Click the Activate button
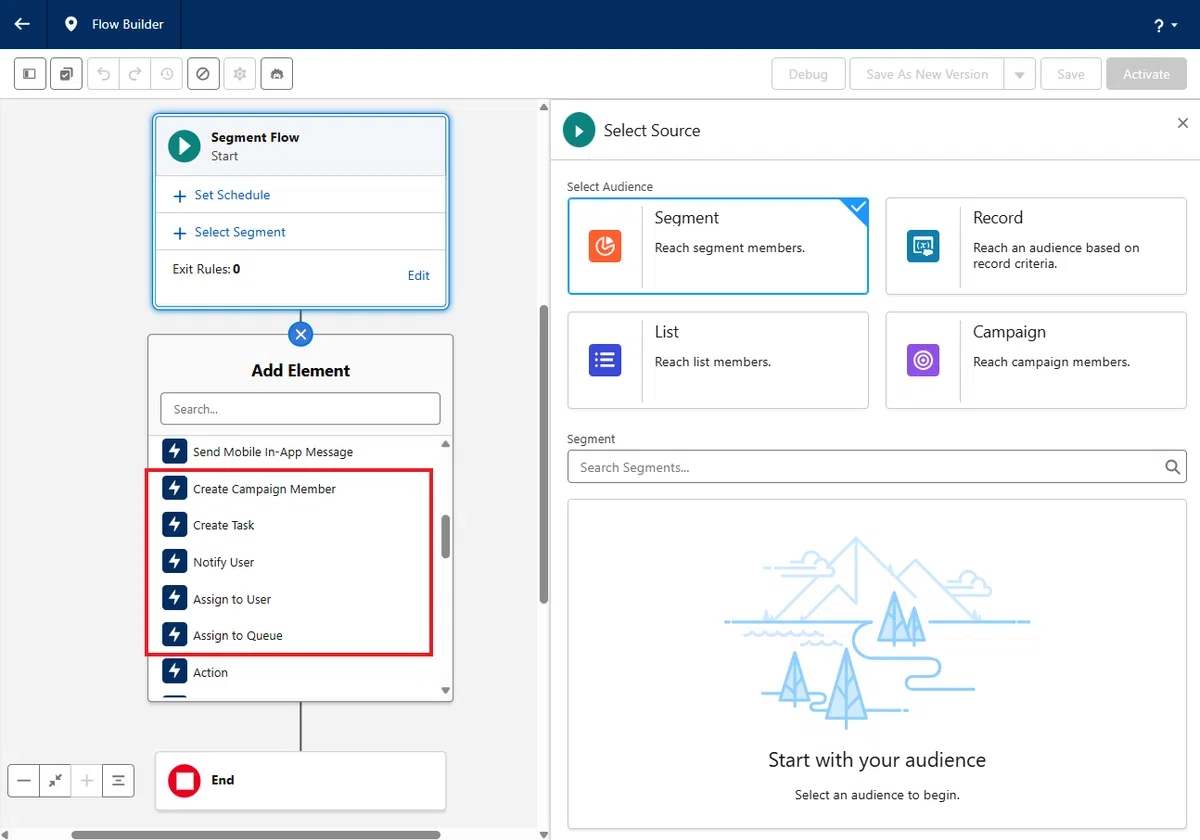 pos(1146,74)
